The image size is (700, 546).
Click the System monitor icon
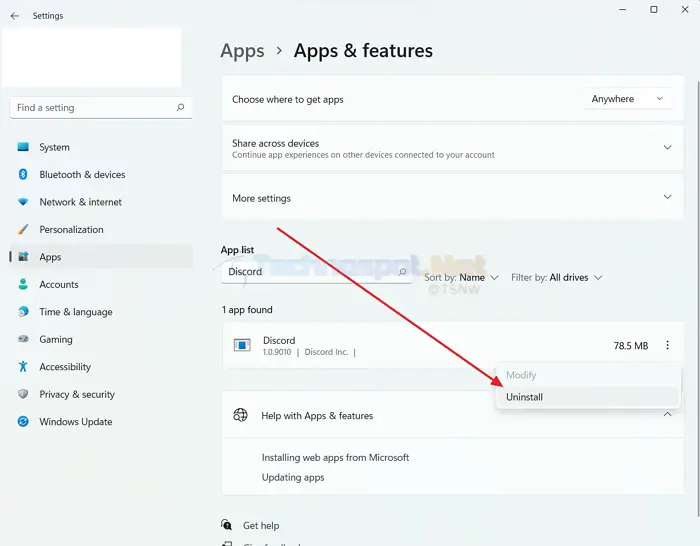click(23, 147)
